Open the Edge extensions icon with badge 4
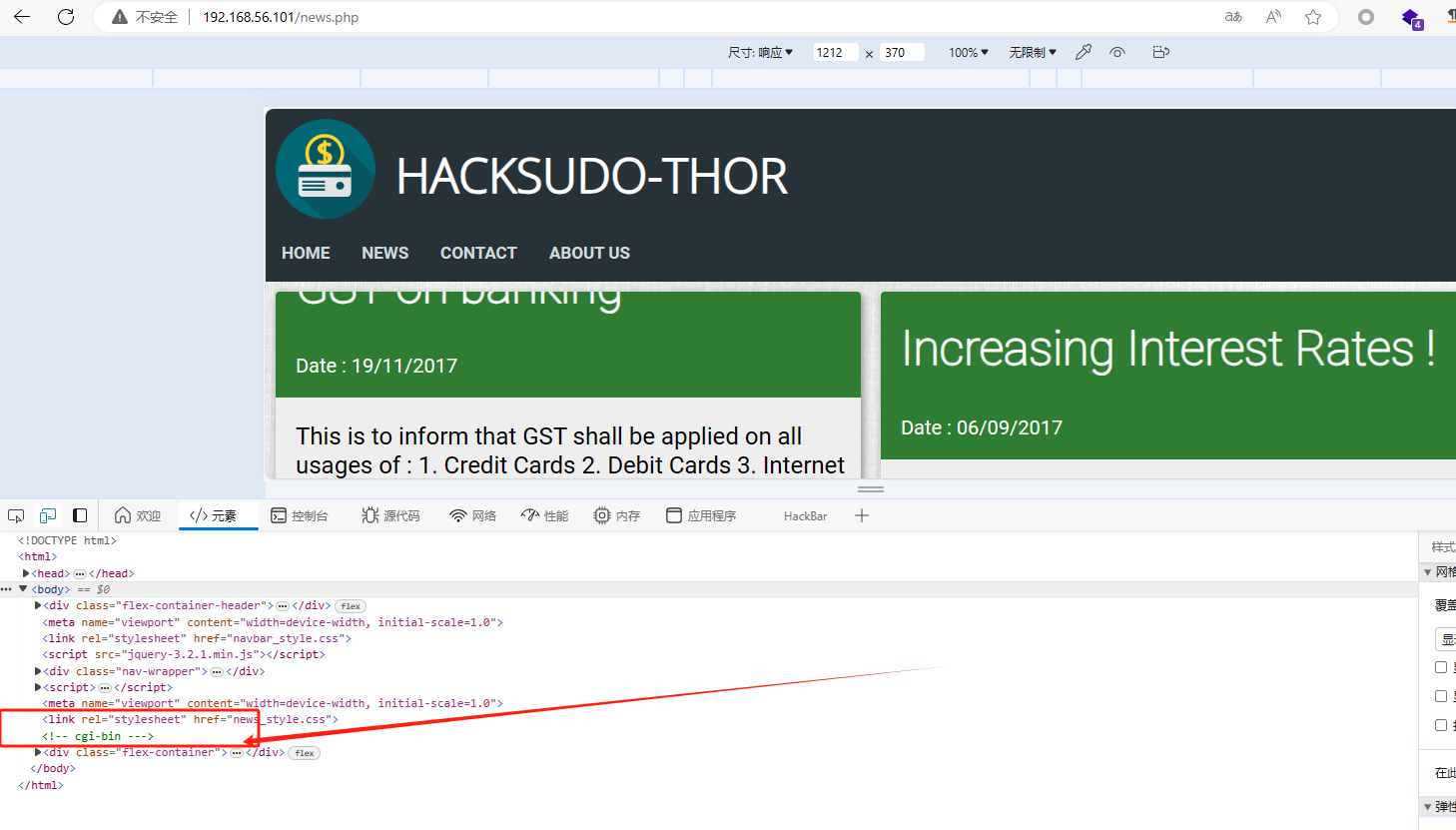 1411,17
